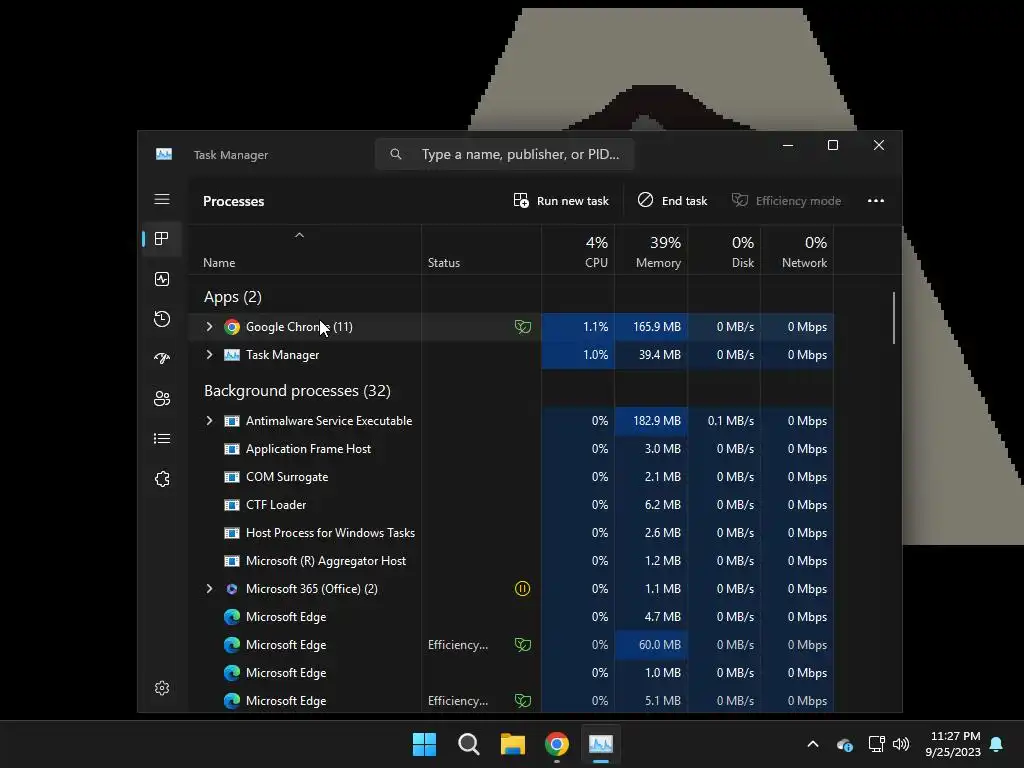
Task: Open the notification bell in system tray
Action: tap(997, 744)
